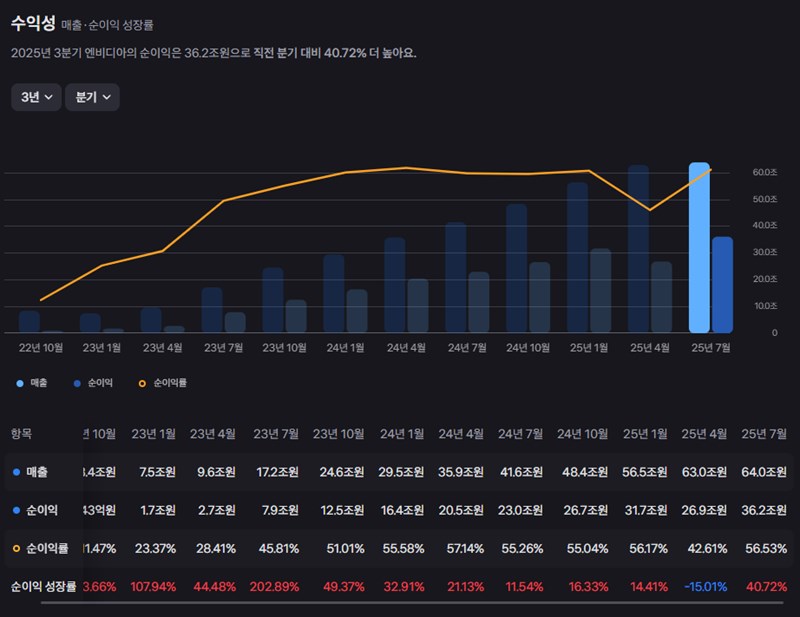800x617 pixels.
Task: Click the 수익성 section heading
Action: (x=32, y=22)
